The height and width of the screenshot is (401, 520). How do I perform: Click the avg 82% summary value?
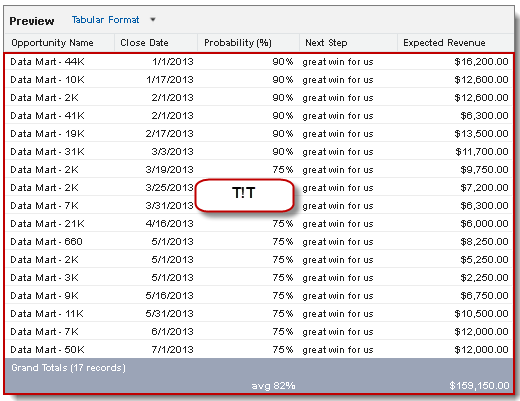click(x=273, y=386)
